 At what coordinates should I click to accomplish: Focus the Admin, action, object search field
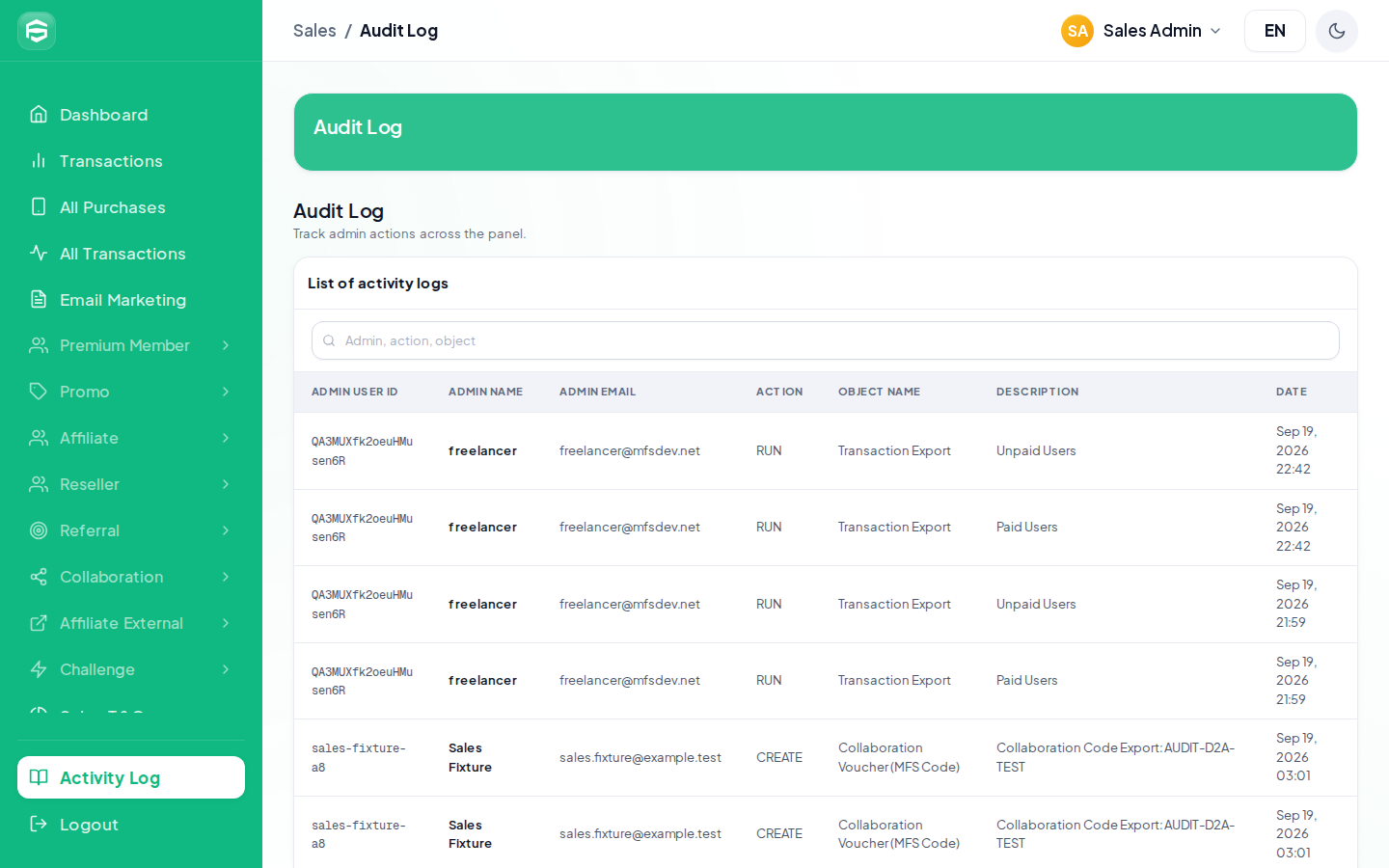click(826, 340)
